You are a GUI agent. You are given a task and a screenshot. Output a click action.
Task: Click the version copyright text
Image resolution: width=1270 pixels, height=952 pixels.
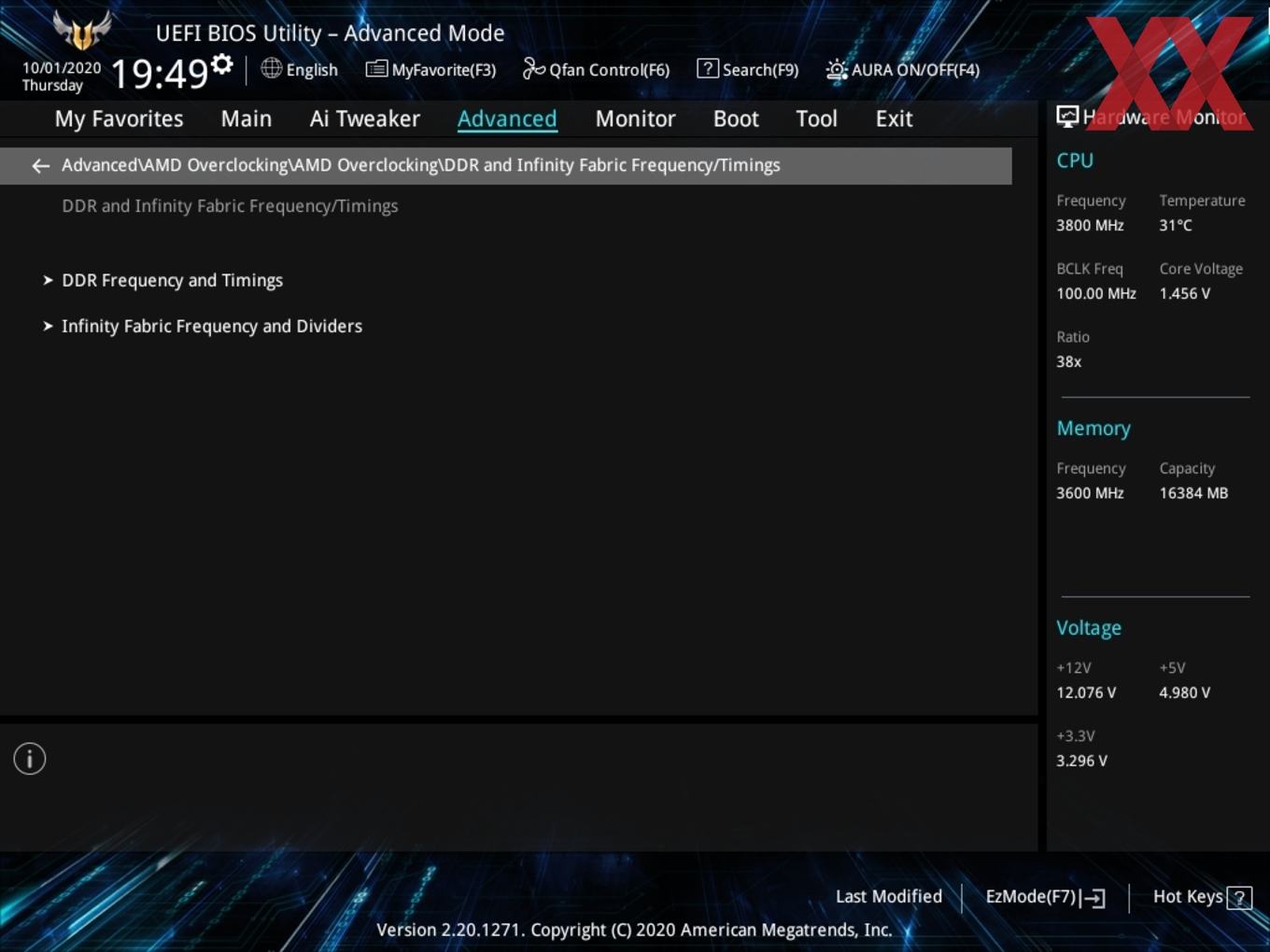coord(634,930)
